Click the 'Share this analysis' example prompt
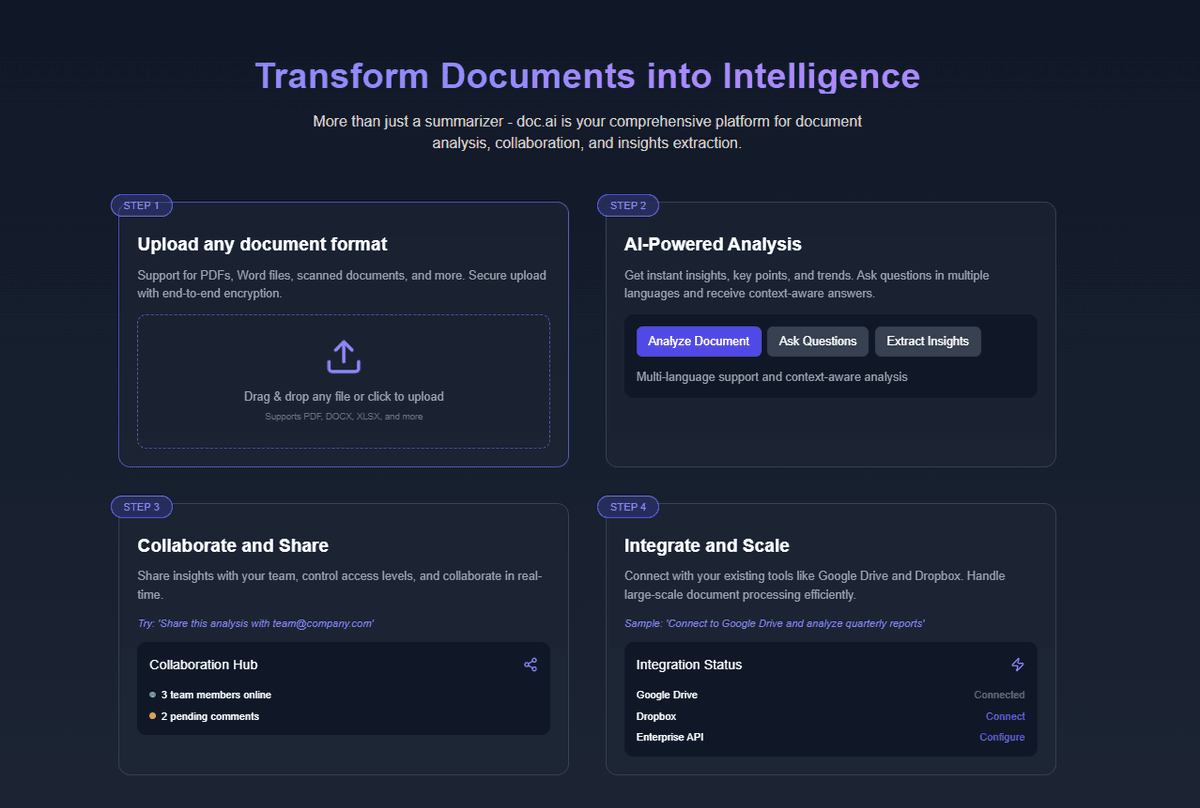Image resolution: width=1200 pixels, height=808 pixels. click(255, 624)
